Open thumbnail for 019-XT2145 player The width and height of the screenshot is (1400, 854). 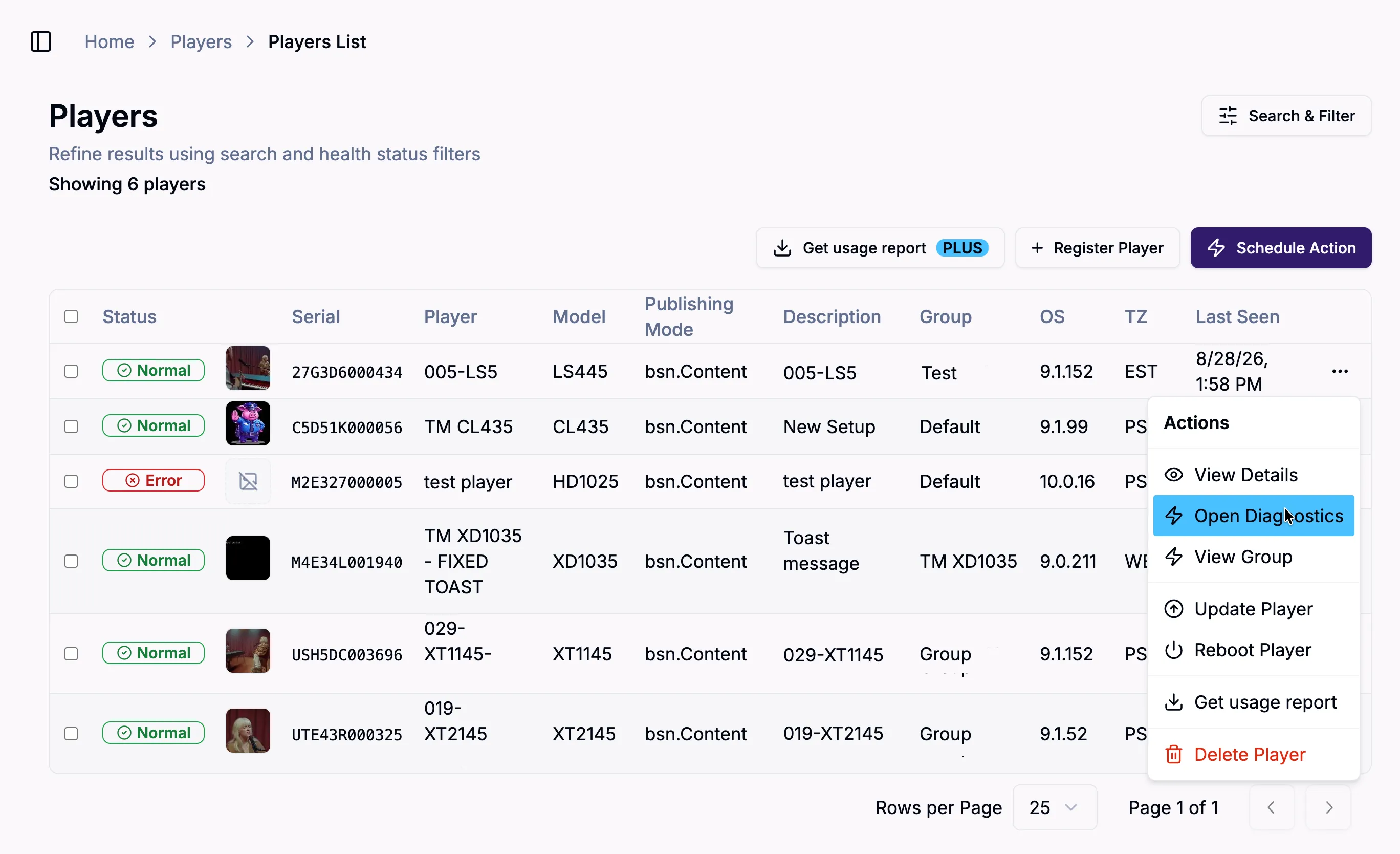(x=248, y=730)
